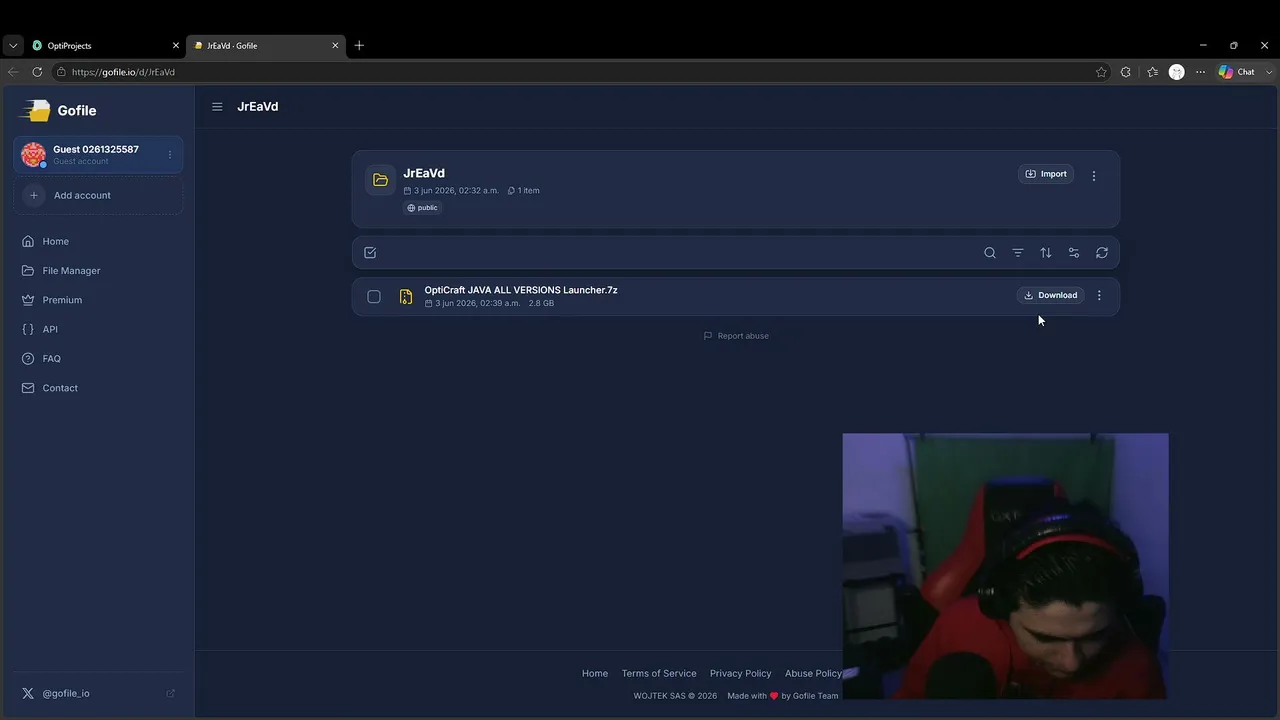Click the yellow folder icon beside JrEaVd

pyautogui.click(x=380, y=180)
